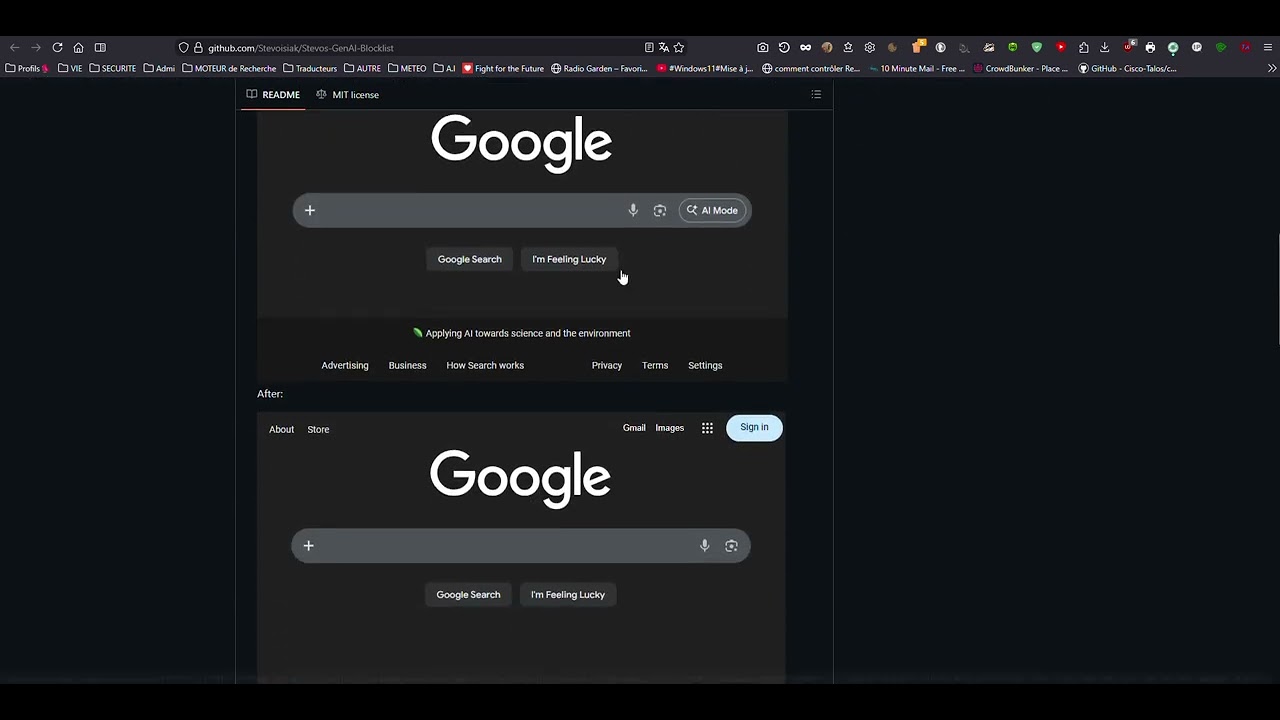Open Radio Garden bookmark
1280x720 pixels.
pos(600,68)
